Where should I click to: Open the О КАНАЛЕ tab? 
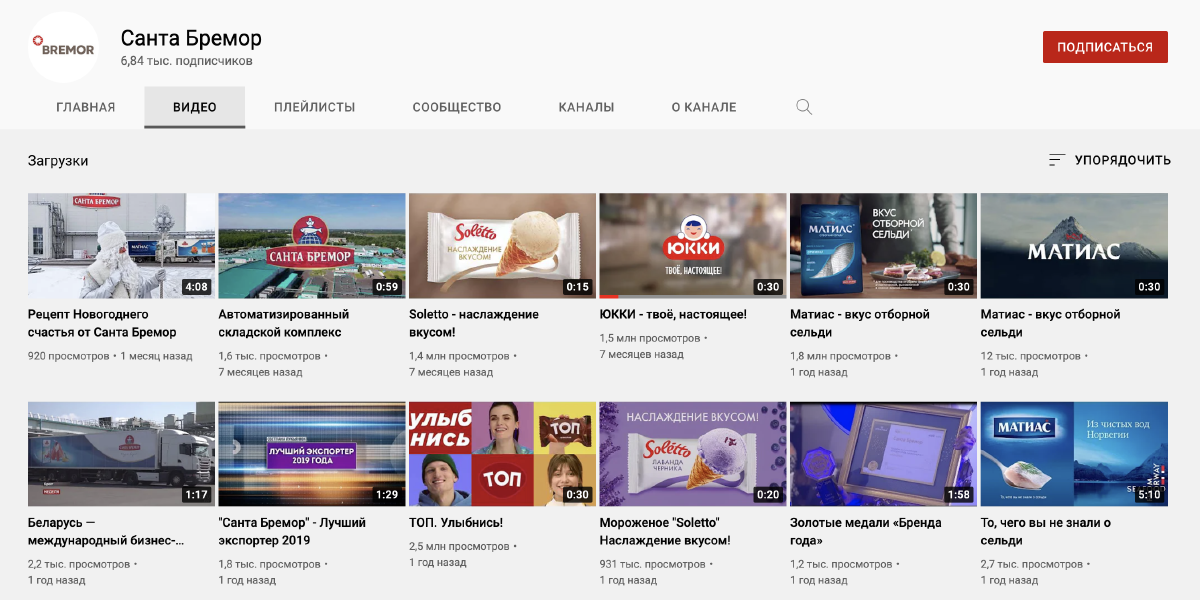pos(704,107)
